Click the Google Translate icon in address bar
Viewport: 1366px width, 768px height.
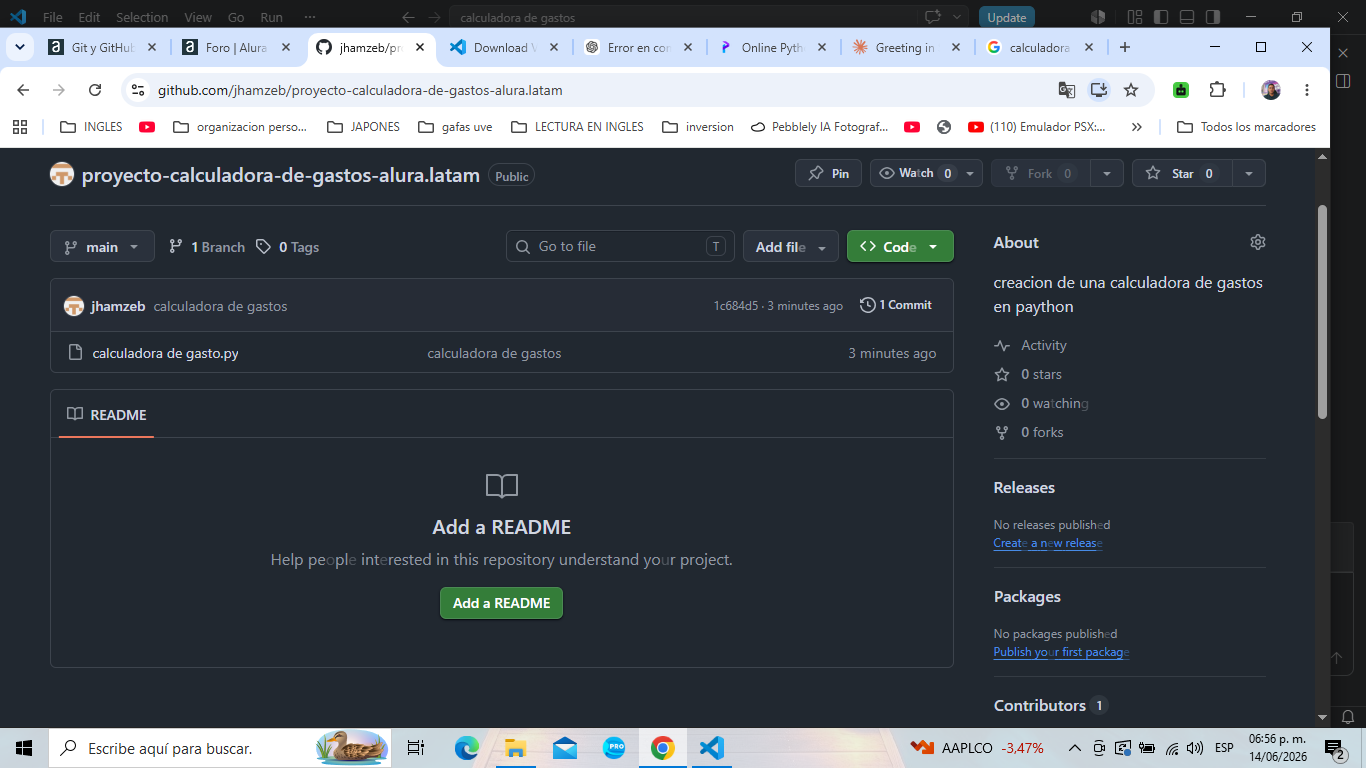coord(1067,90)
